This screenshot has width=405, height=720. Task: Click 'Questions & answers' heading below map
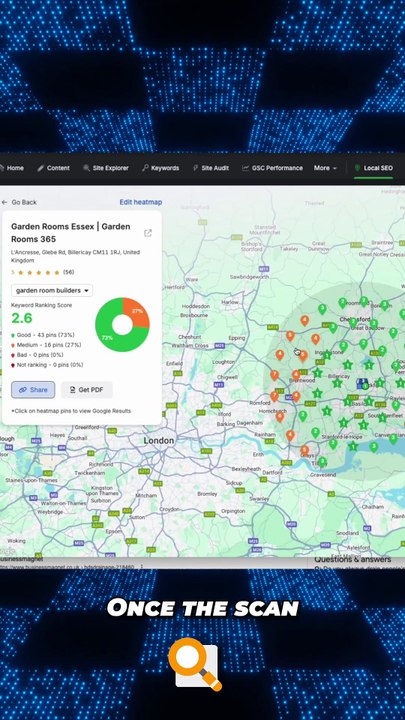[353, 559]
